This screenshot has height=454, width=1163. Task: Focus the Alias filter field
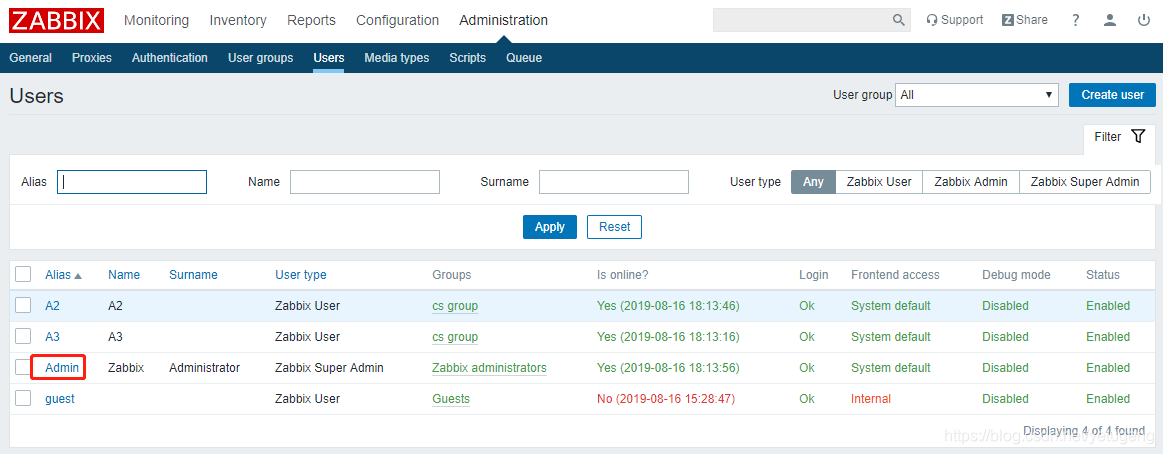coord(132,182)
